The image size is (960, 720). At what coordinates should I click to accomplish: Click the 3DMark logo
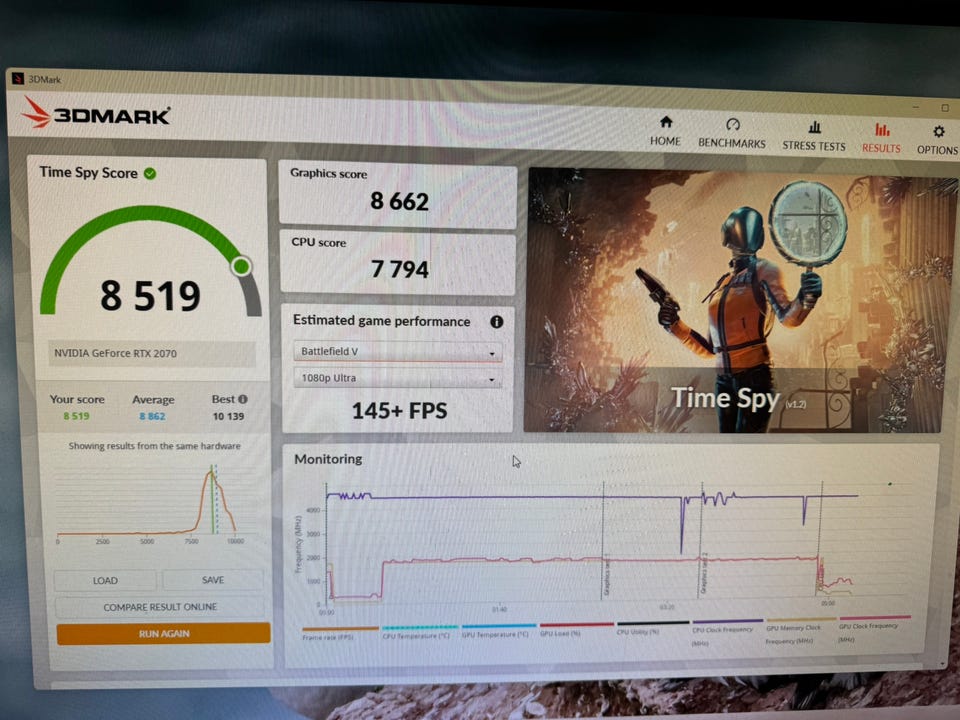click(96, 113)
